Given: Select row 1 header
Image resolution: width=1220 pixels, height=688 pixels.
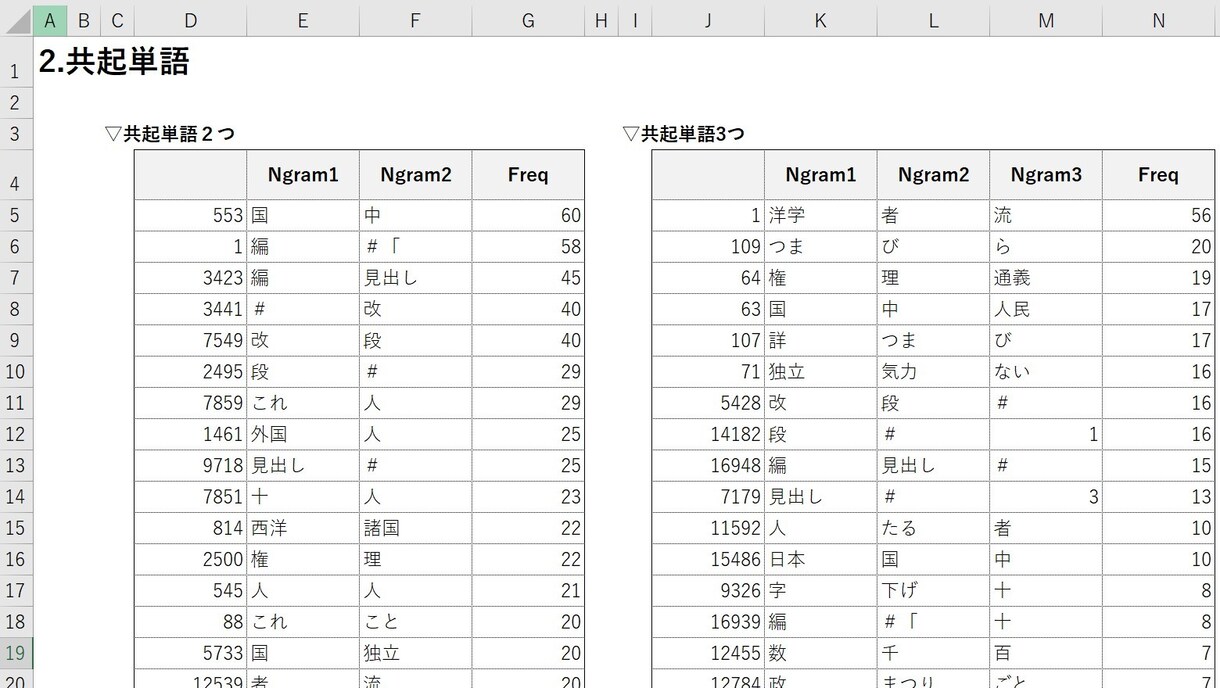Looking at the screenshot, I should point(16,62).
